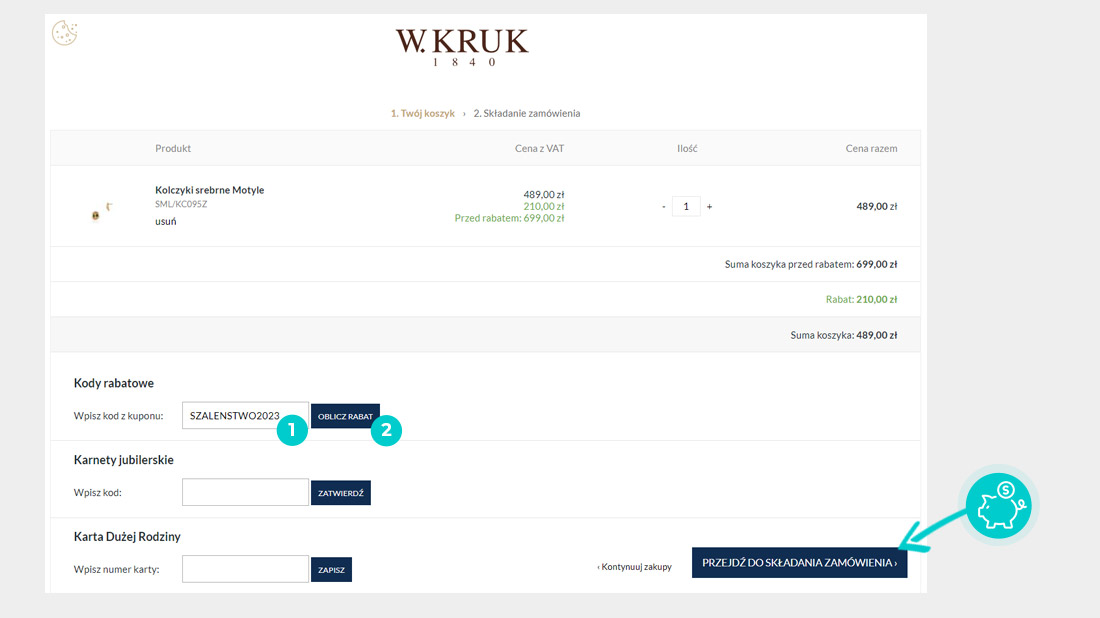The image size is (1100, 618).
Task: Decrease quantity with the minus button
Action: pos(664,206)
